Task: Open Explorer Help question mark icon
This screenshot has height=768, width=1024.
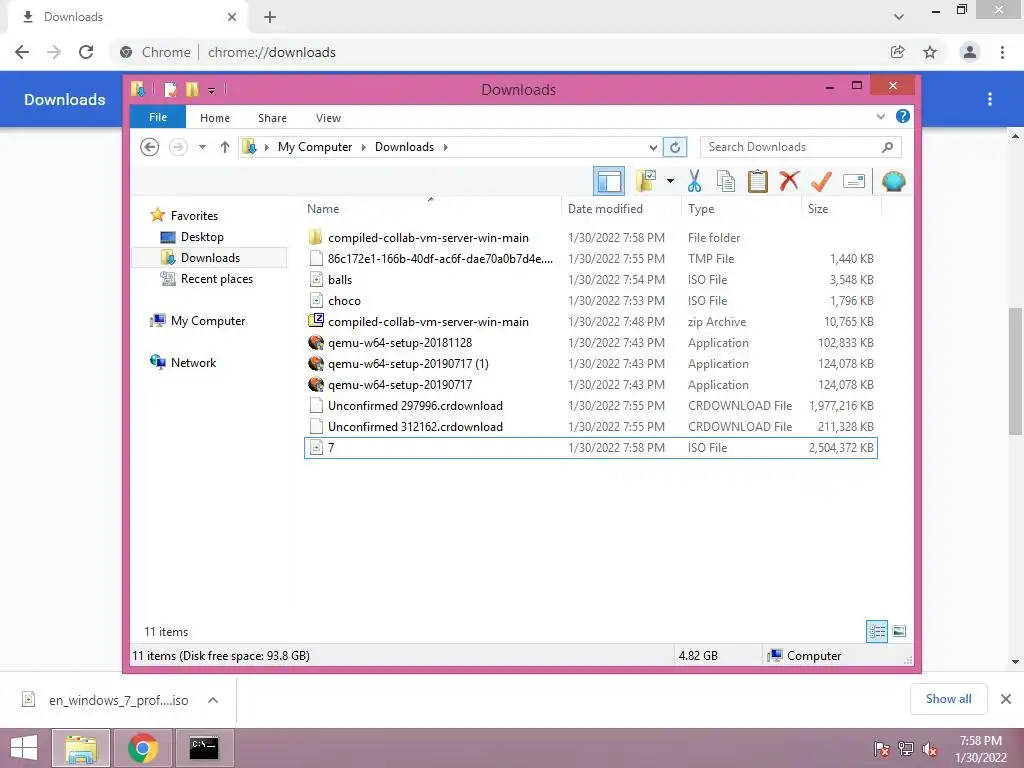Action: click(x=903, y=116)
